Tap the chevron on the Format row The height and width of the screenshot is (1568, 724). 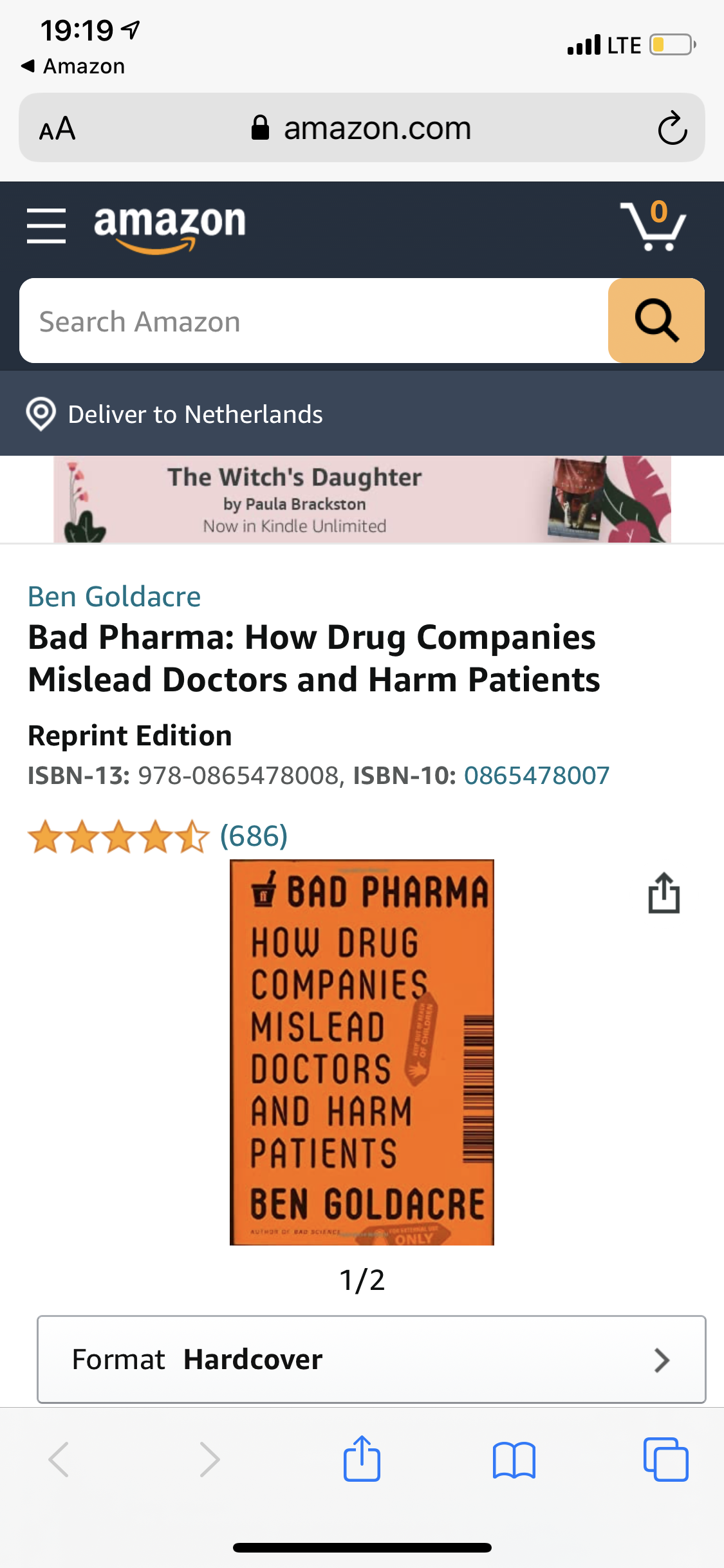tap(662, 1359)
